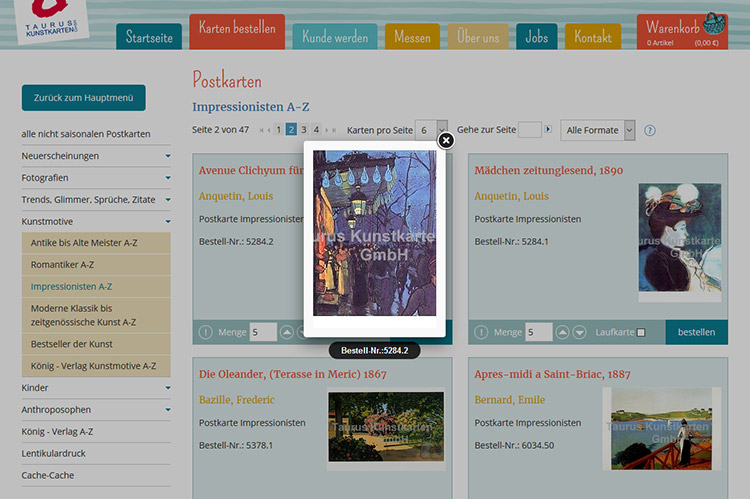Click title Die Oleander, (Terasse in Meric) 1867
750x499 pixels.
(293, 374)
